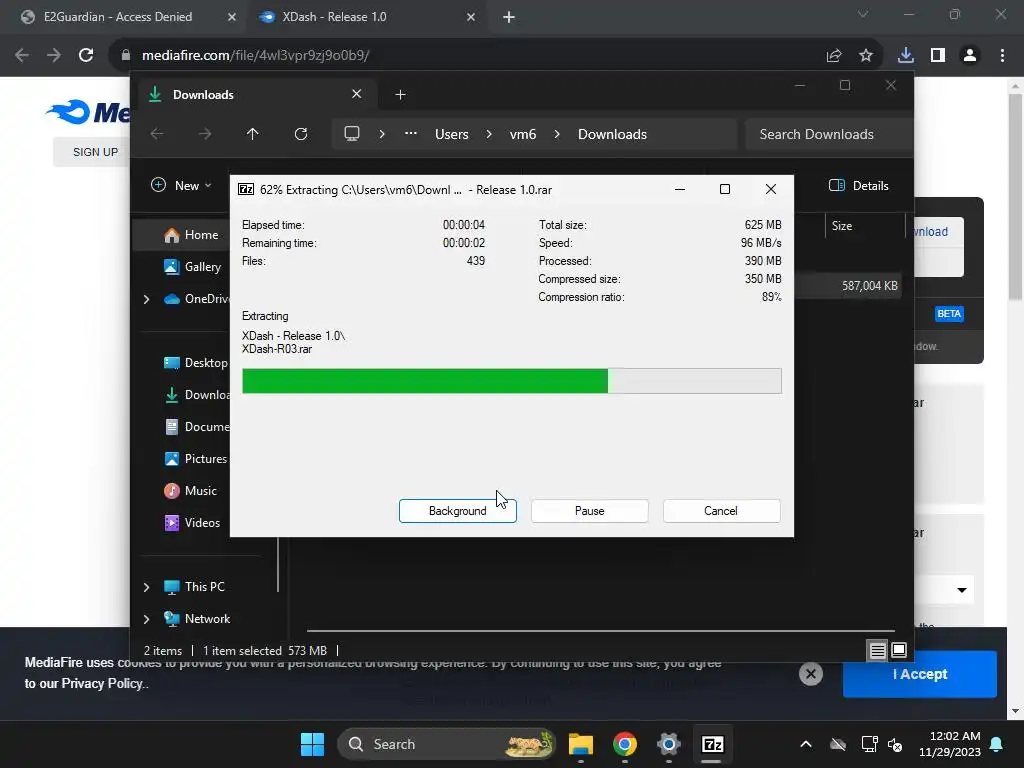
Task: Click vm6 in the breadcrumb path
Action: click(522, 134)
